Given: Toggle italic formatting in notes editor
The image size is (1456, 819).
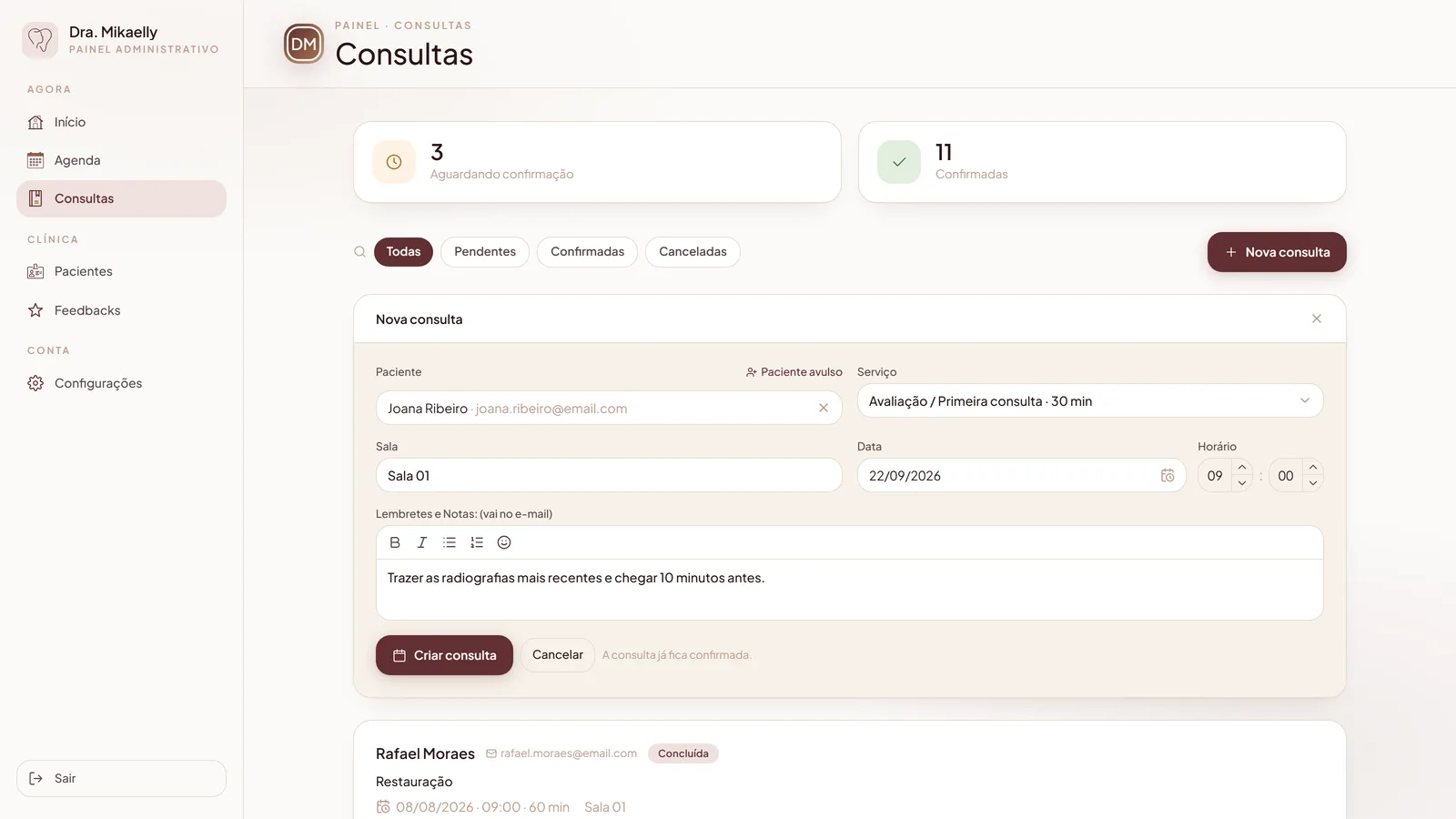Looking at the screenshot, I should click(x=422, y=542).
